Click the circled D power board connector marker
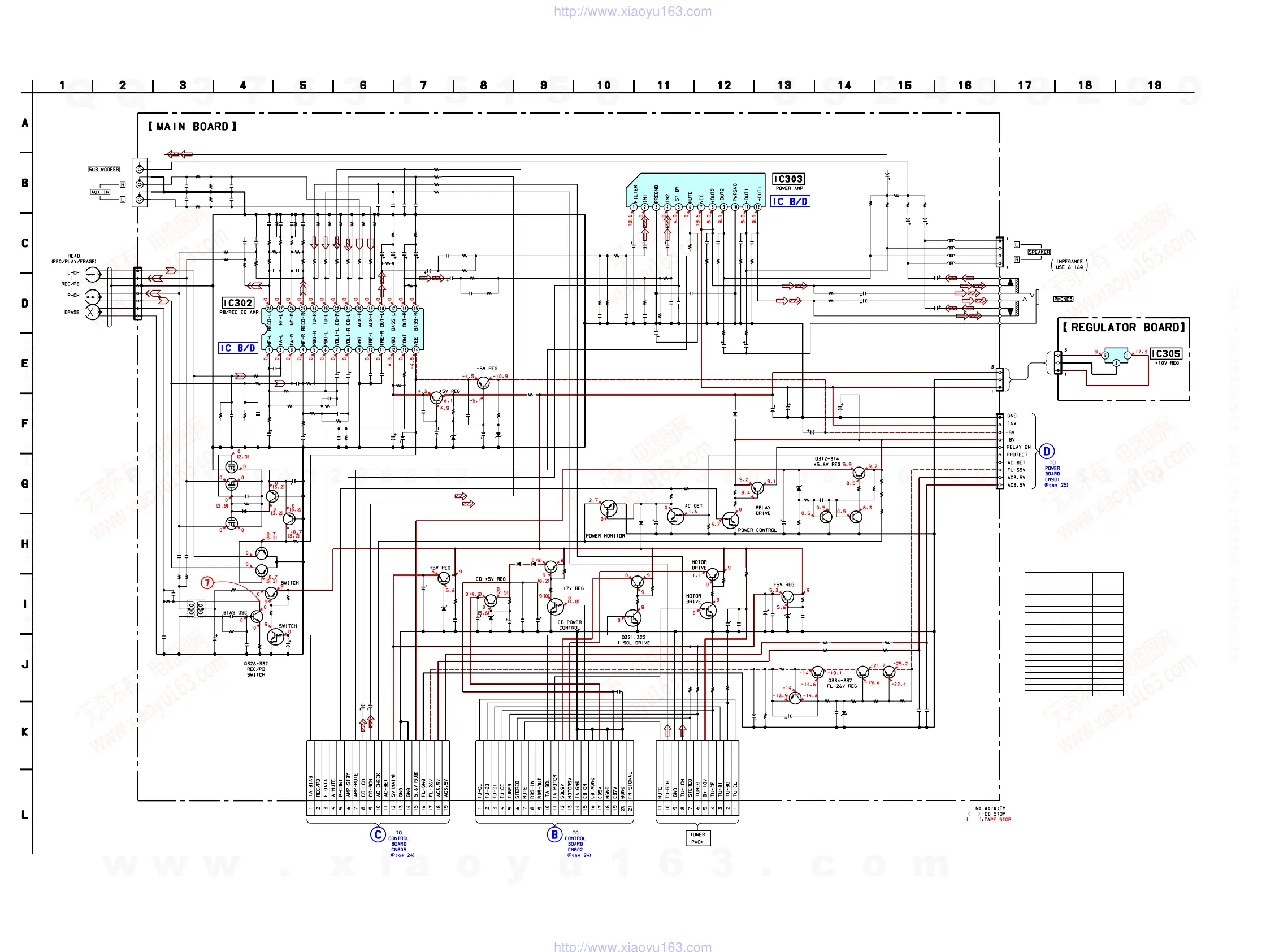 (x=1046, y=451)
